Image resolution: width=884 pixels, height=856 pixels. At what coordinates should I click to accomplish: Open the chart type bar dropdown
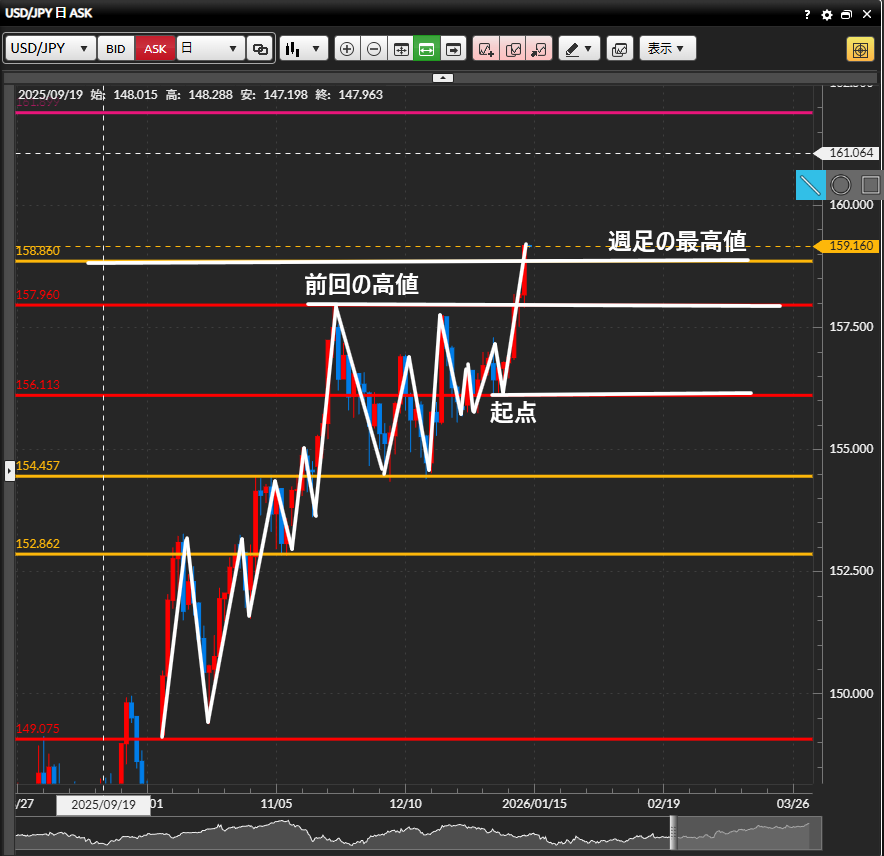click(304, 49)
